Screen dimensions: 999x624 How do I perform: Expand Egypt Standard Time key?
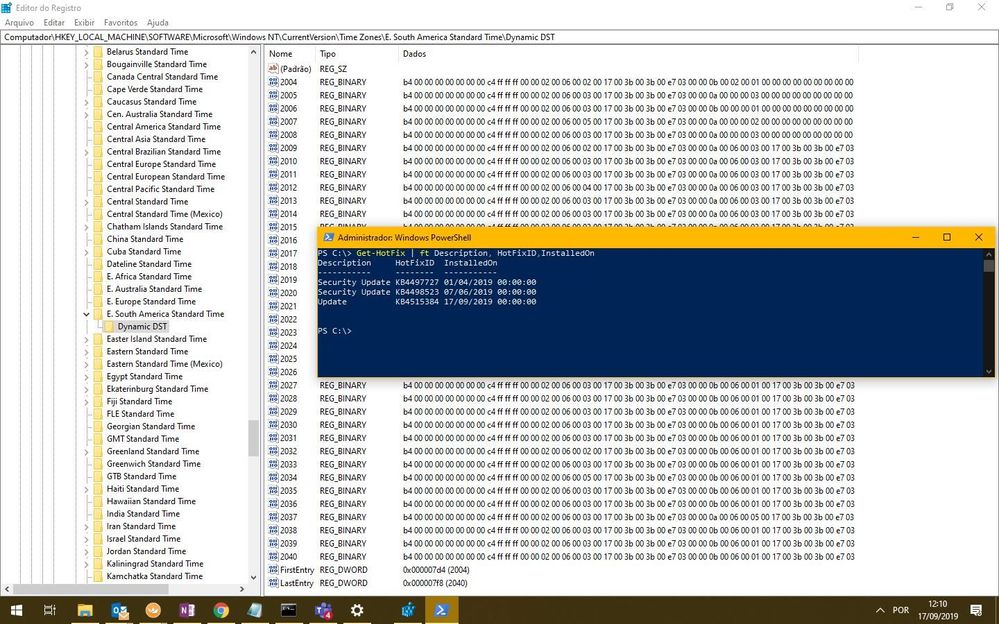point(86,377)
